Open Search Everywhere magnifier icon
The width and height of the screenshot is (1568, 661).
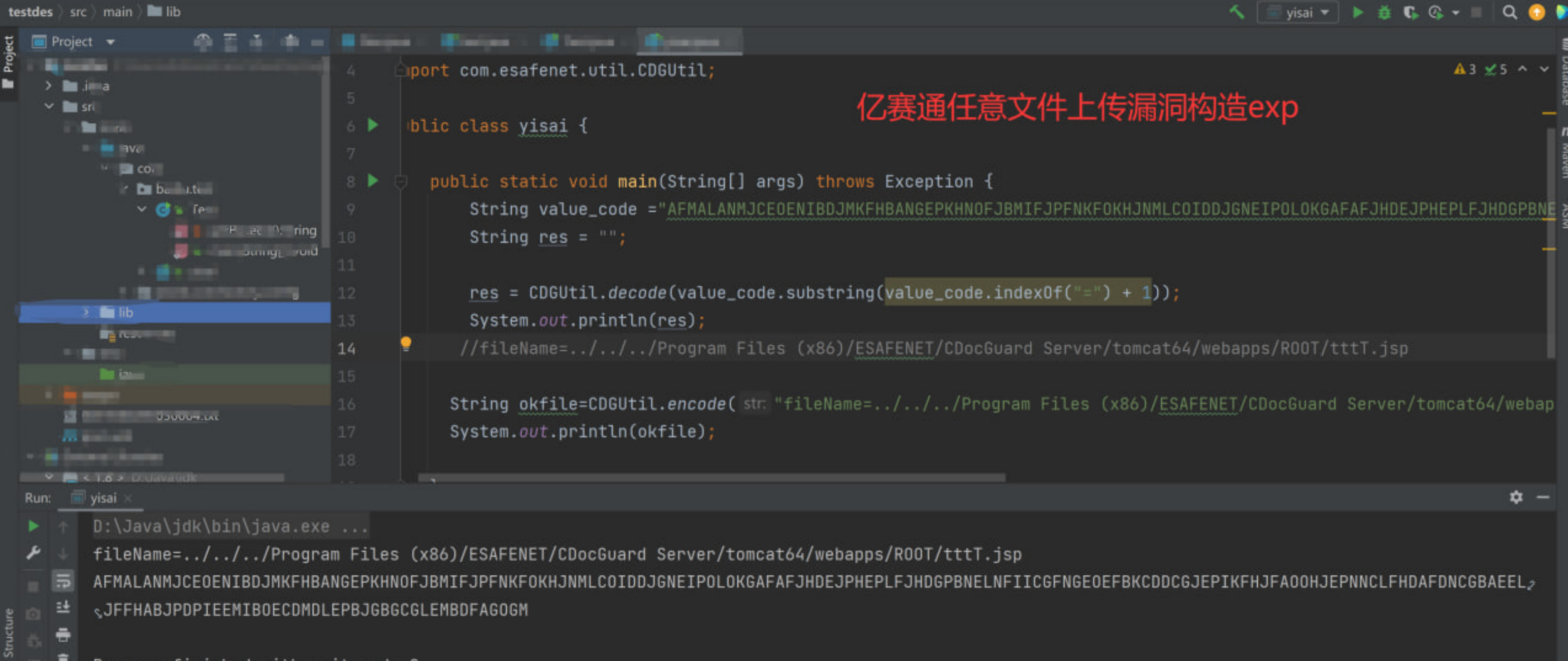tap(1509, 12)
